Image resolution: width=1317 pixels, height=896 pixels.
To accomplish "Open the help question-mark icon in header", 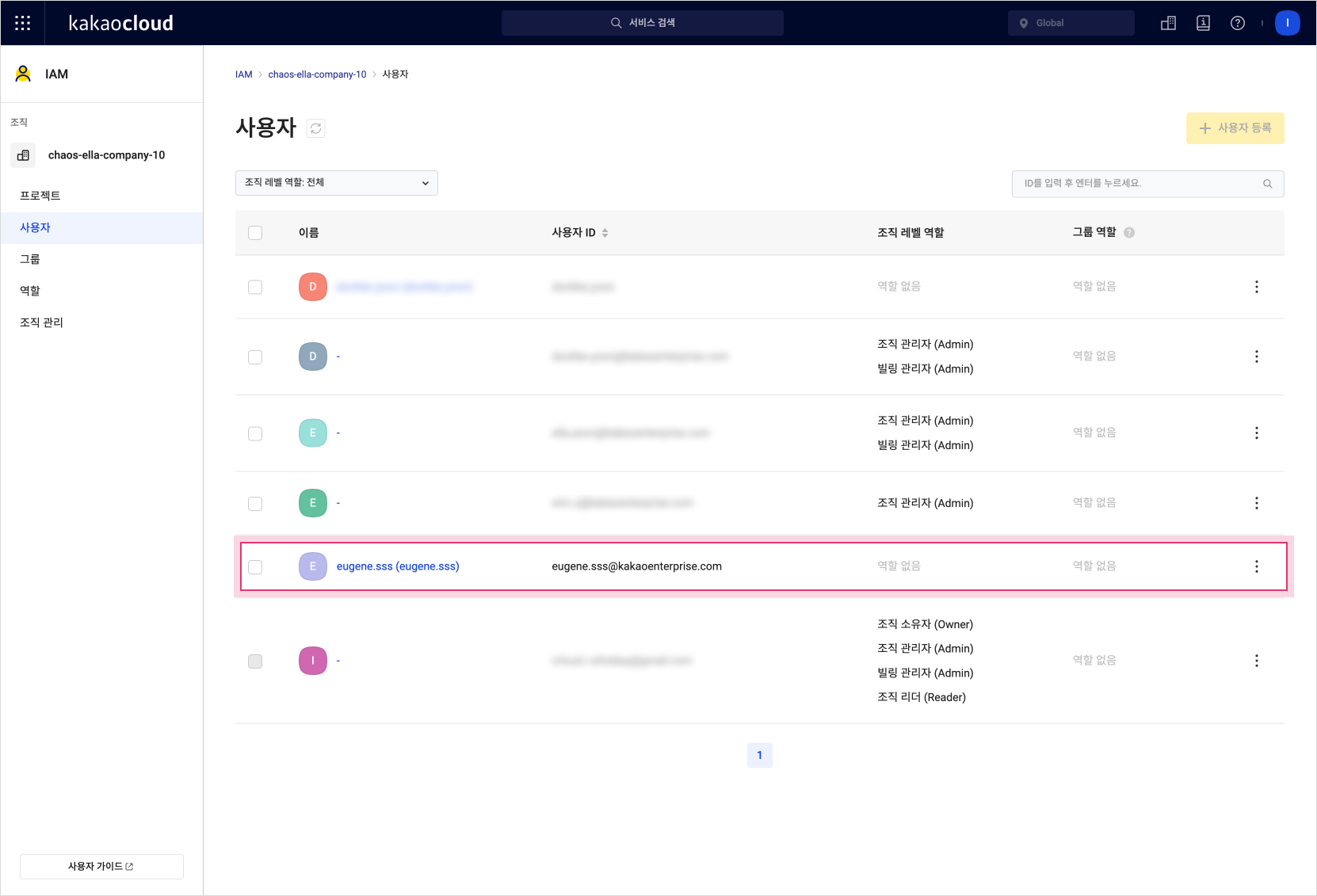I will tap(1238, 23).
